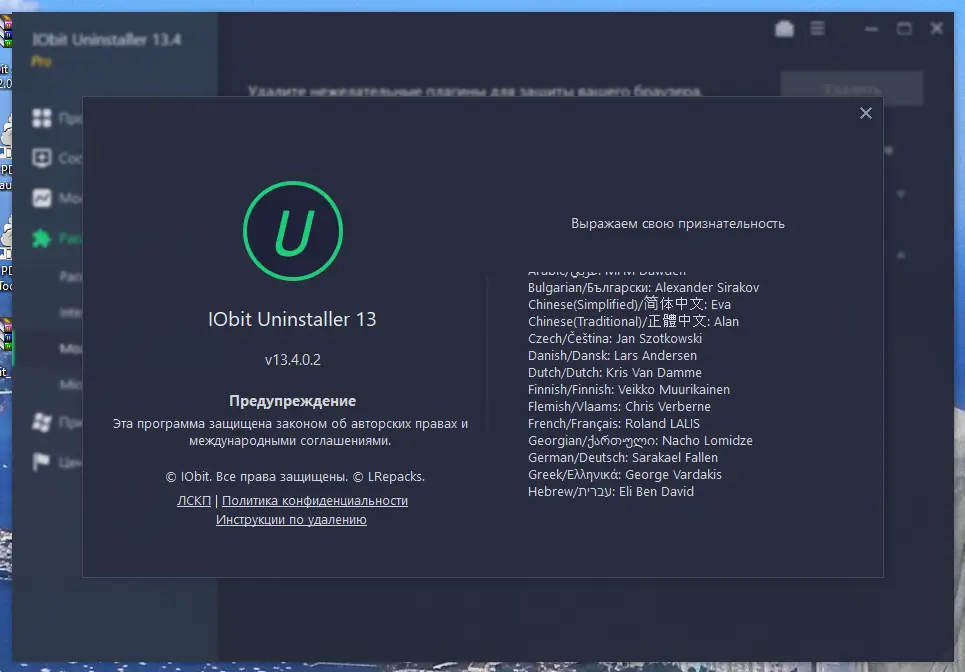Select the Install Monitor chart icon in sidebar
The image size is (965, 672).
click(42, 198)
